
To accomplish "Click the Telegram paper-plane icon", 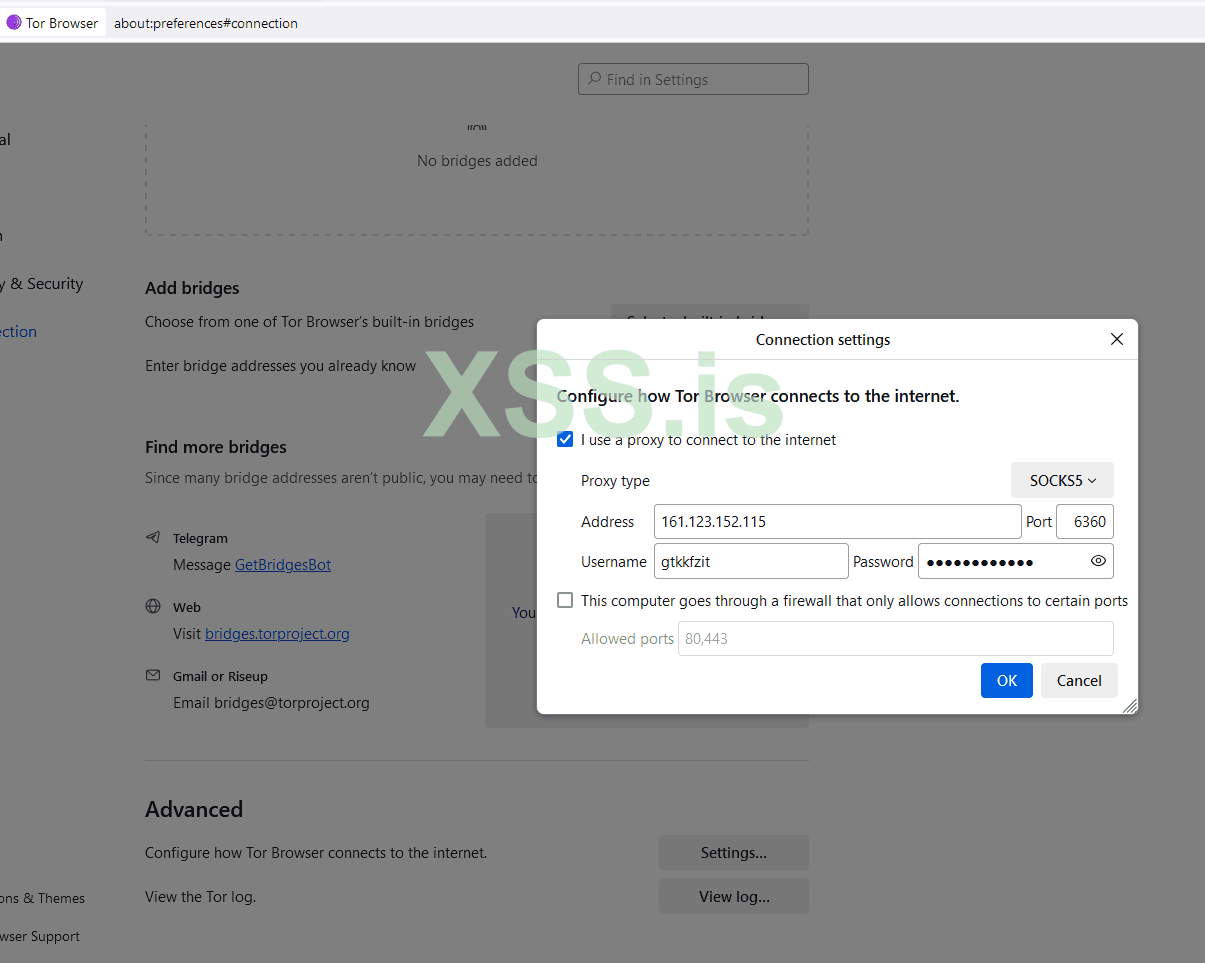I will 153,537.
